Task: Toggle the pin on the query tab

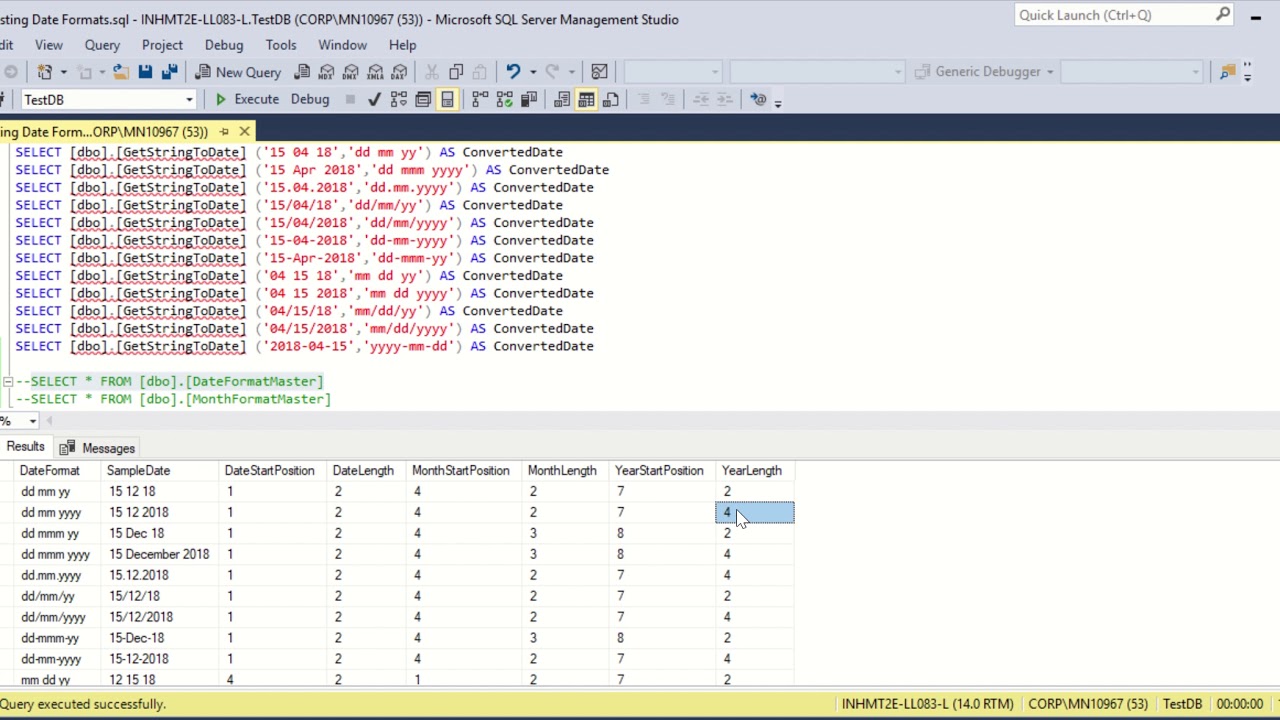Action: click(x=224, y=131)
